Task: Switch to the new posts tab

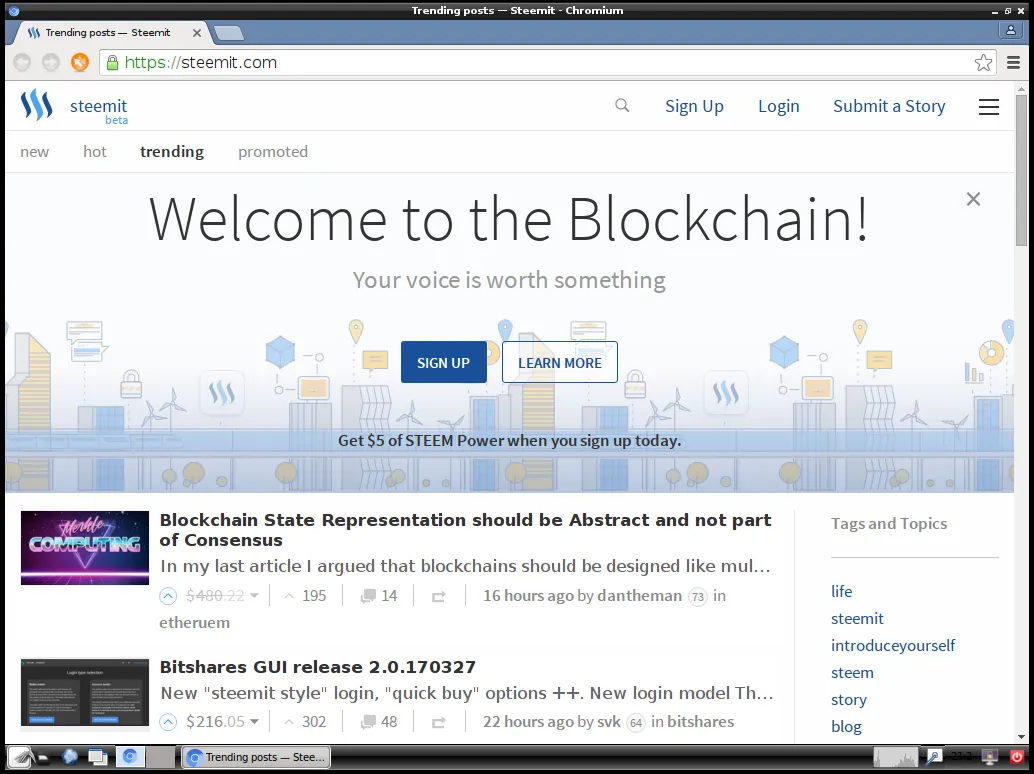Action: [x=34, y=152]
